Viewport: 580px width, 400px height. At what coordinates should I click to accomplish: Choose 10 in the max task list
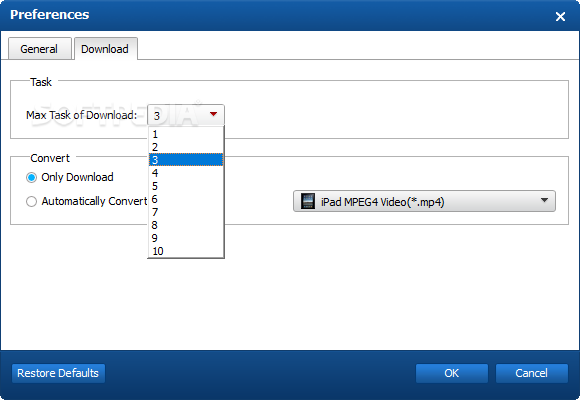pos(186,251)
